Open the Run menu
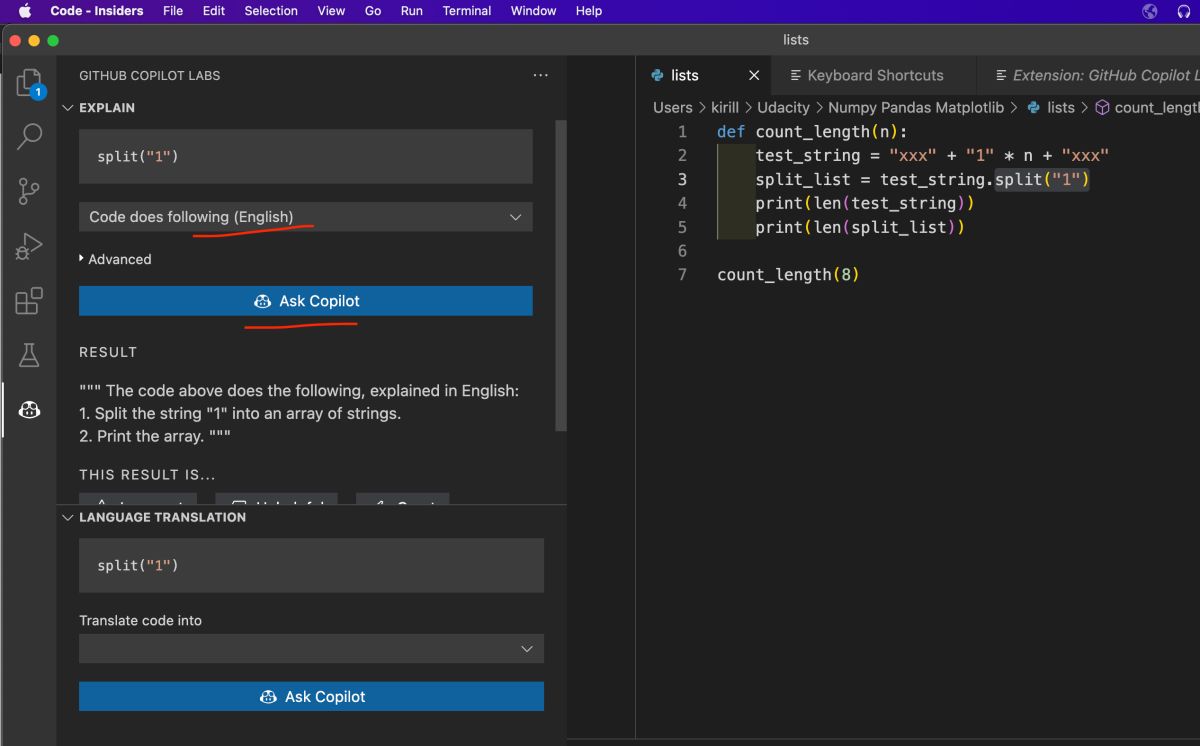 click(x=411, y=11)
